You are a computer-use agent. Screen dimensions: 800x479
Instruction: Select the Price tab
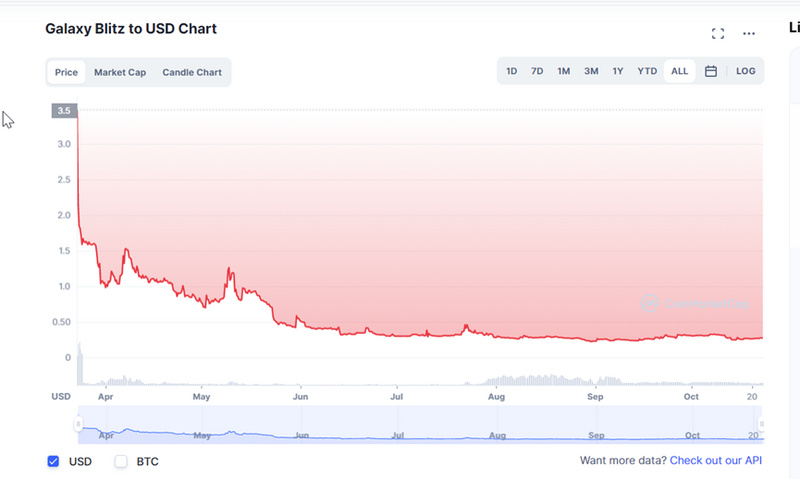pyautogui.click(x=66, y=72)
